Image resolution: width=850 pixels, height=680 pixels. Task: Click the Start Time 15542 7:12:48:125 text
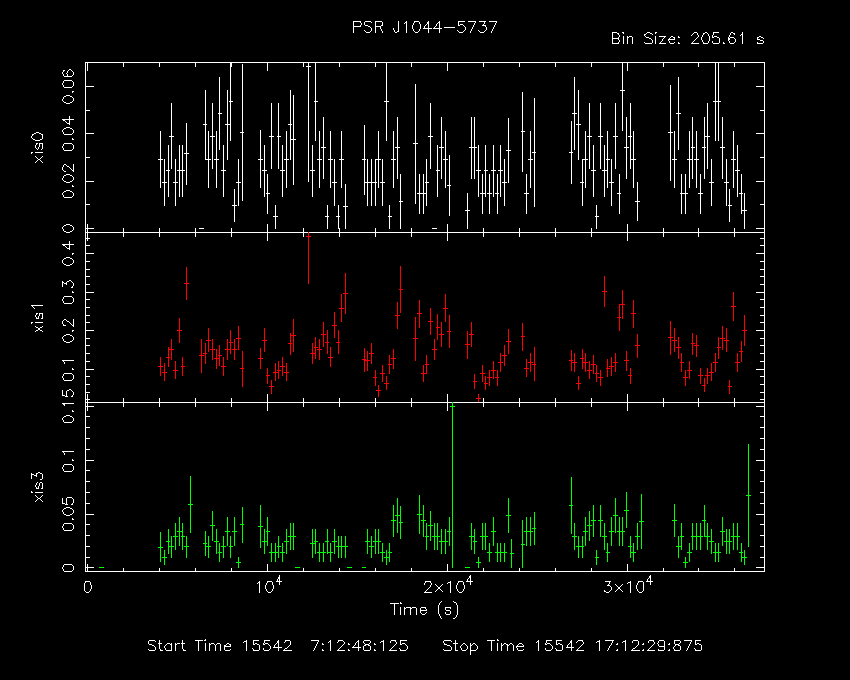[x=278, y=646]
